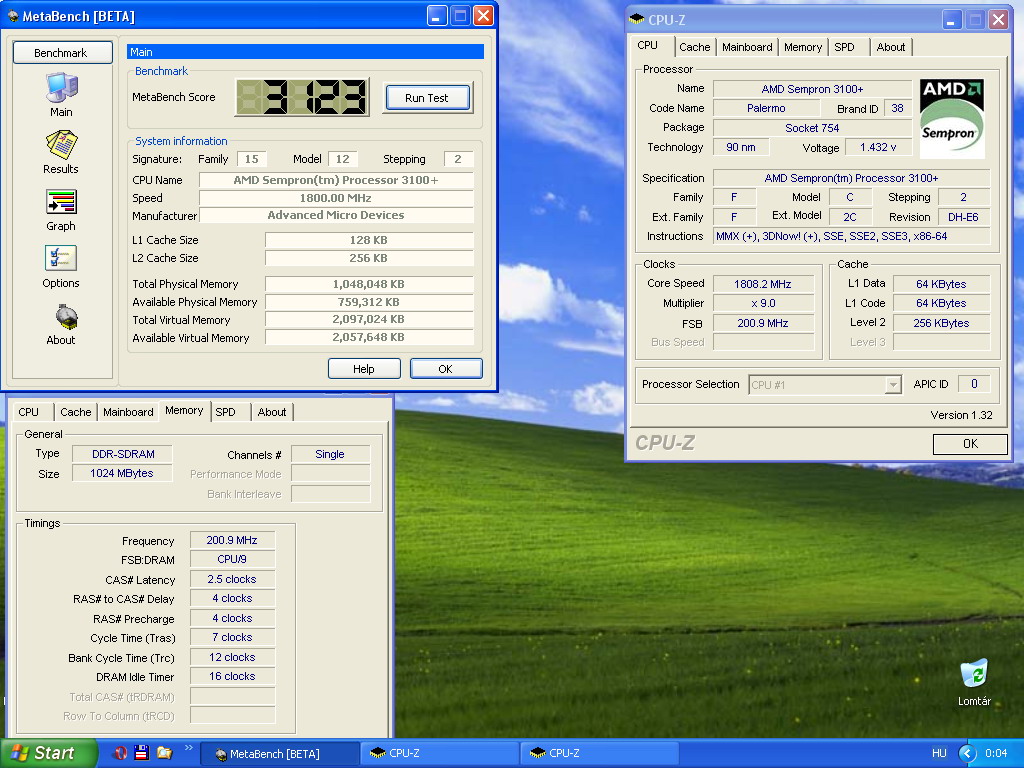1024x768 pixels.
Task: Click the Voltage 1.432 v value
Action: point(878,148)
